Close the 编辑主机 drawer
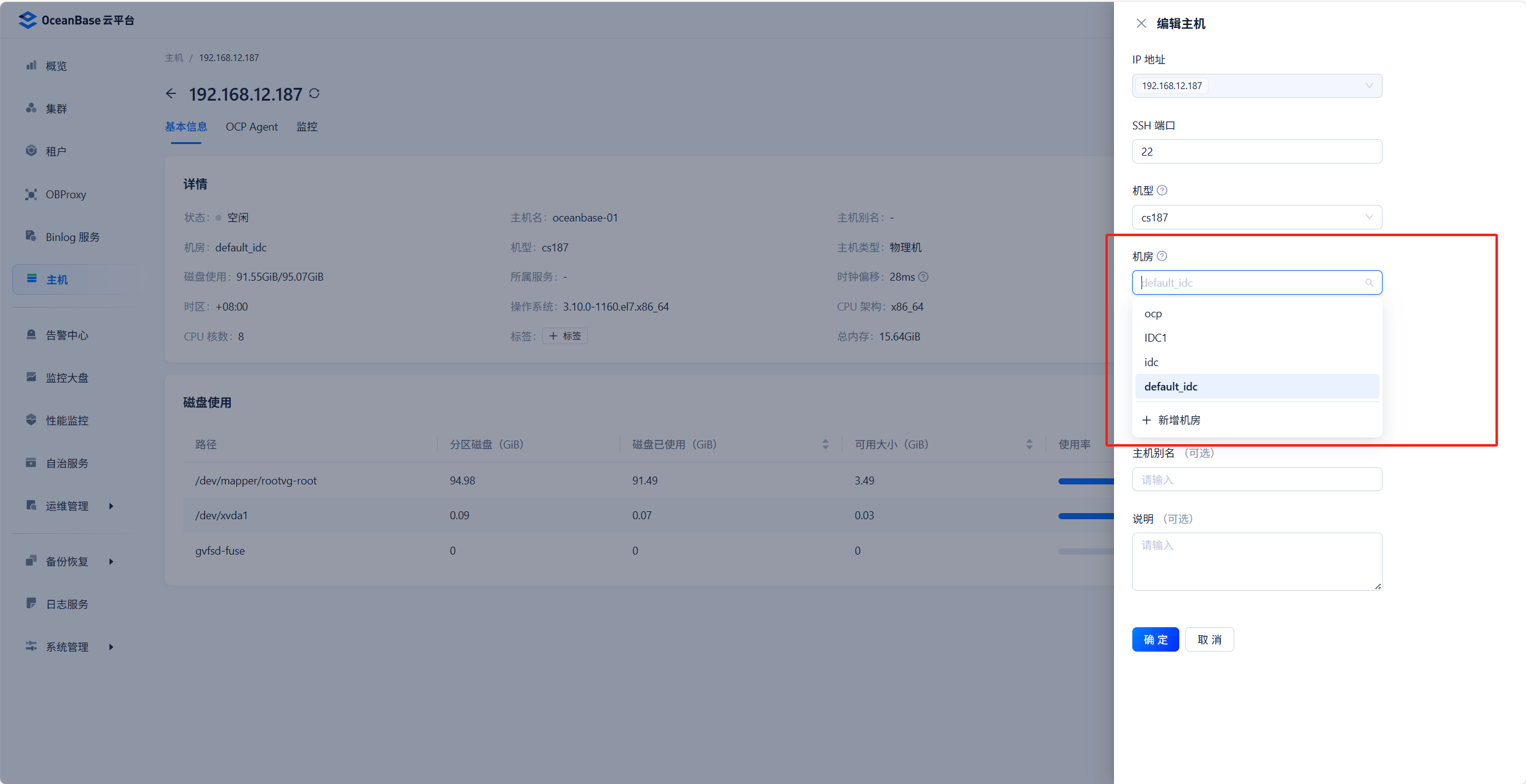The image size is (1526, 784). (1141, 23)
